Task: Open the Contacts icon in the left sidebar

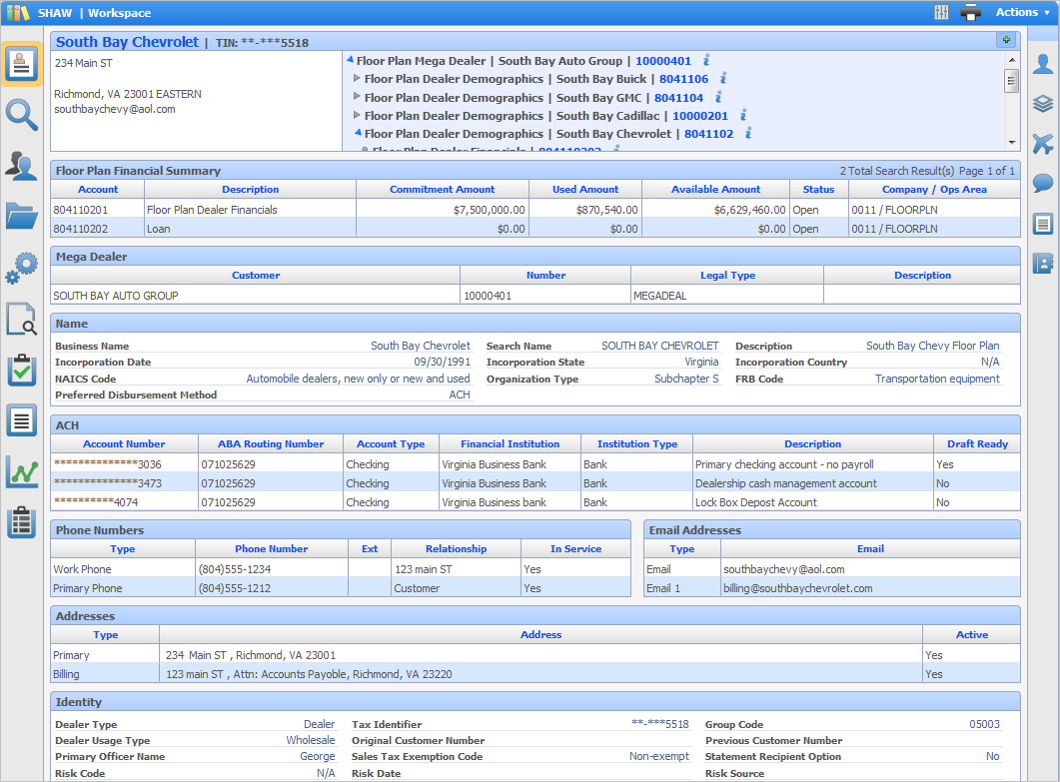Action: coord(22,166)
